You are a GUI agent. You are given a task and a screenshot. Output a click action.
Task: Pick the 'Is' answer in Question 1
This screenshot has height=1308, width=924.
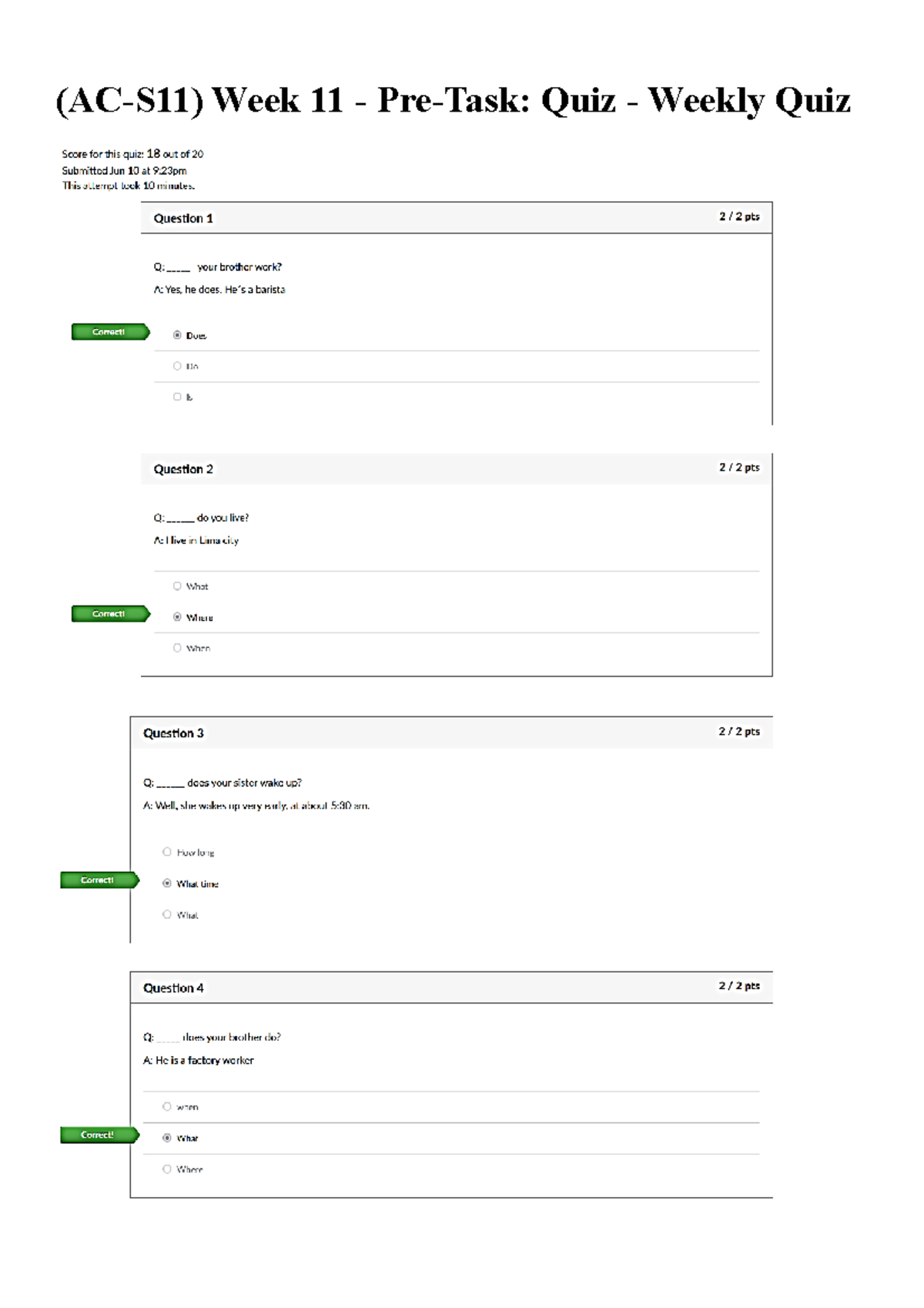click(177, 397)
